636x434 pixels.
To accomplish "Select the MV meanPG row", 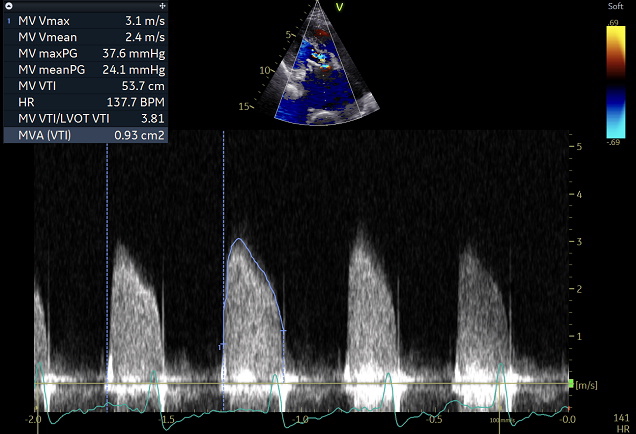I will (85, 69).
